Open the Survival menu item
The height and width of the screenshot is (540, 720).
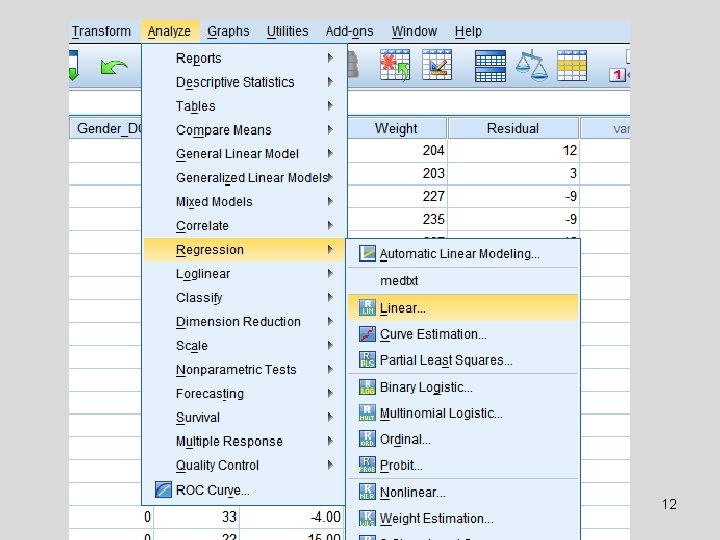pos(244,417)
